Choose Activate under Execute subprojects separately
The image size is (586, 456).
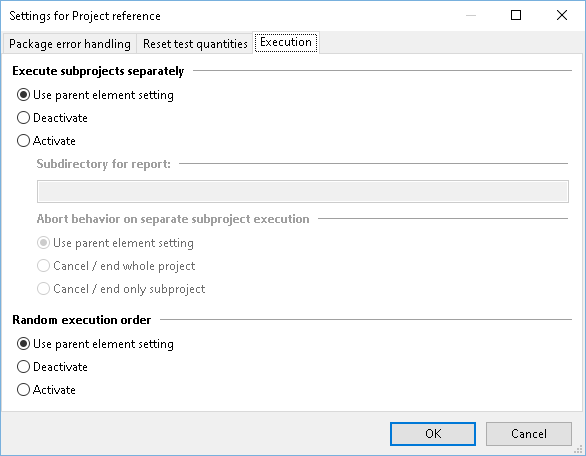(x=46, y=141)
